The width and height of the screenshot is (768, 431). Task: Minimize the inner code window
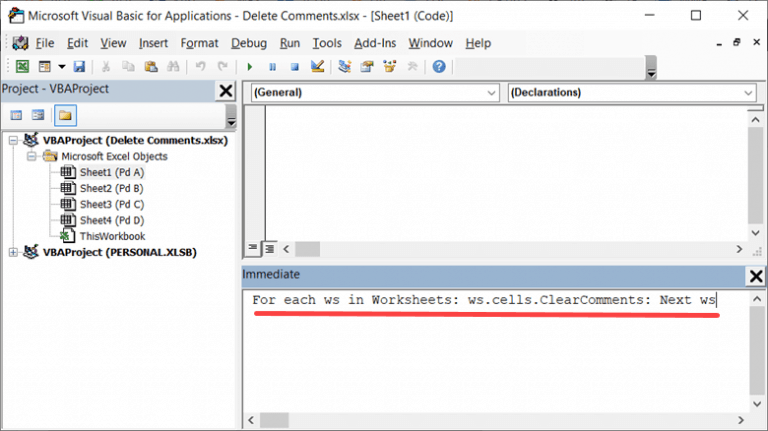(x=719, y=43)
